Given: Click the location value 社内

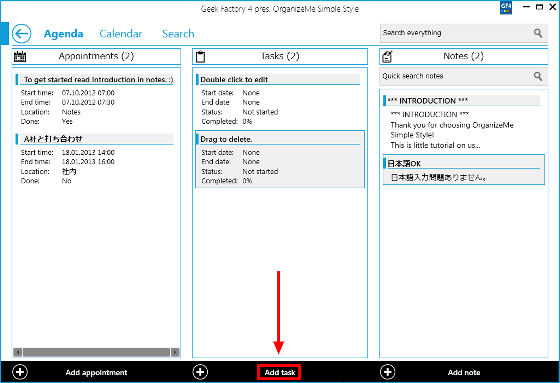Looking at the screenshot, I should click(69, 171).
